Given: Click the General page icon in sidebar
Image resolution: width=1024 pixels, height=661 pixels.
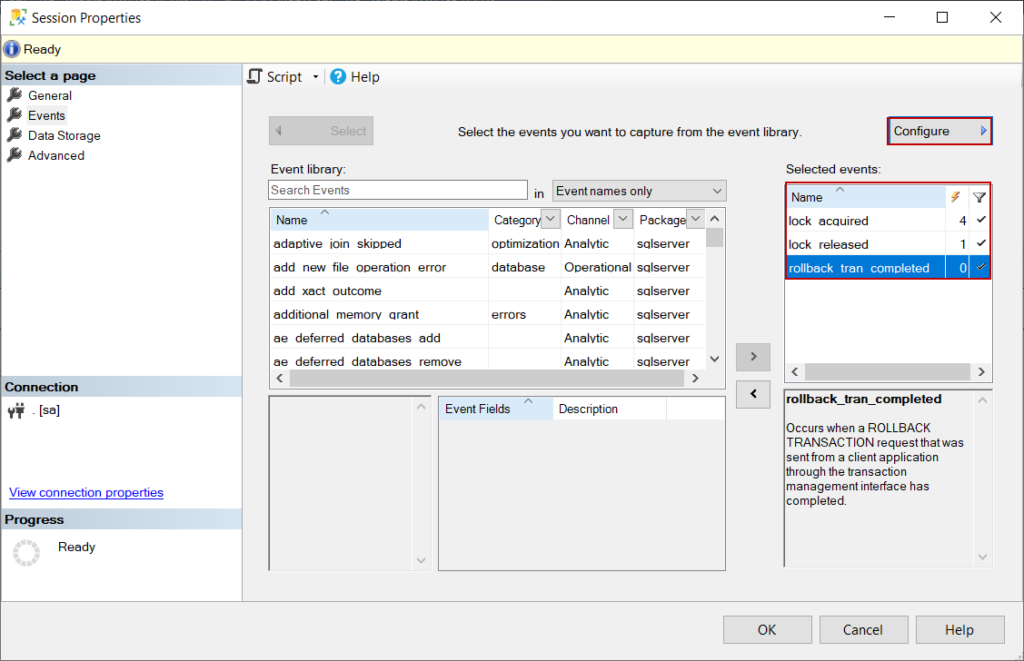Looking at the screenshot, I should [x=17, y=95].
